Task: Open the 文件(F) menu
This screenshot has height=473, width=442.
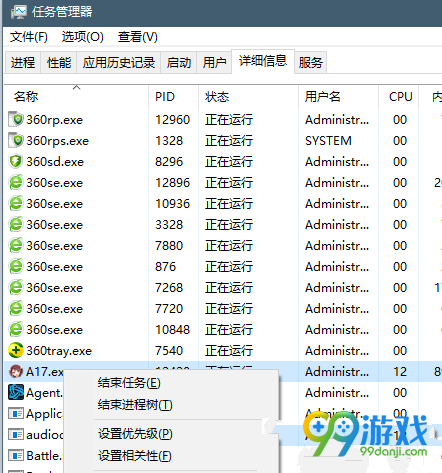Action: [29, 37]
